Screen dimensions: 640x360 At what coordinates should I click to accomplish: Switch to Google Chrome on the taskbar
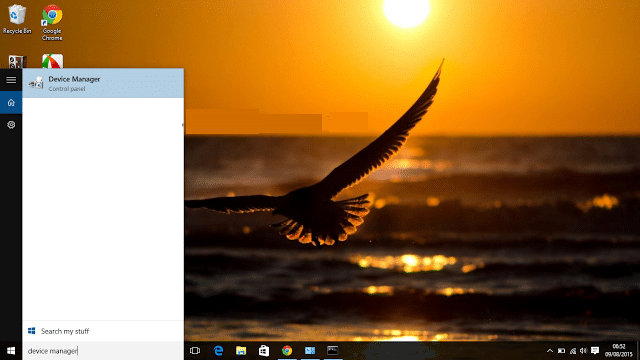click(x=287, y=351)
